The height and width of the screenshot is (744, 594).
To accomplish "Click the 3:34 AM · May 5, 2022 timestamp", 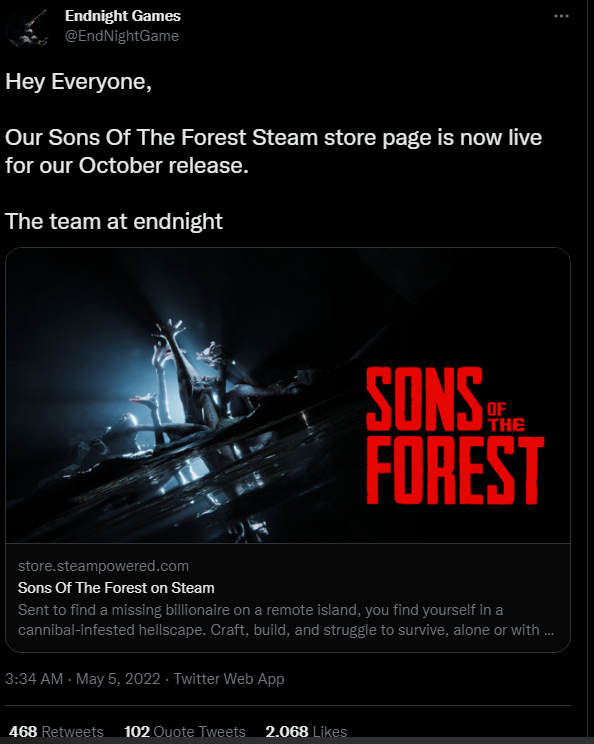I will [83, 679].
